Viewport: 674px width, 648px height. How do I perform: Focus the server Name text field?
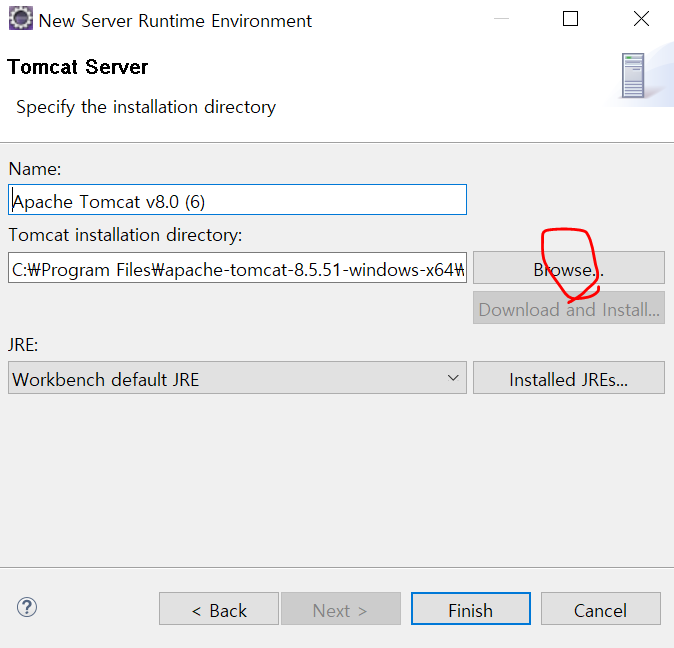click(x=237, y=199)
